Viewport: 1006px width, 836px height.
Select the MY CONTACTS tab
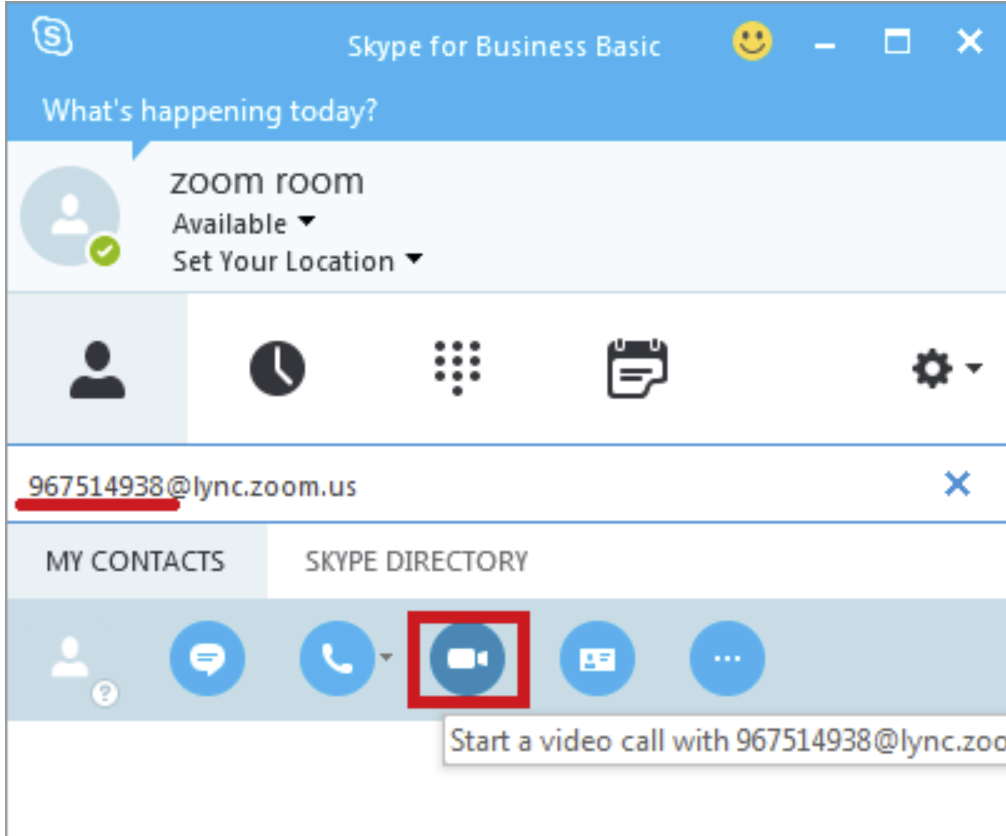[x=135, y=561]
